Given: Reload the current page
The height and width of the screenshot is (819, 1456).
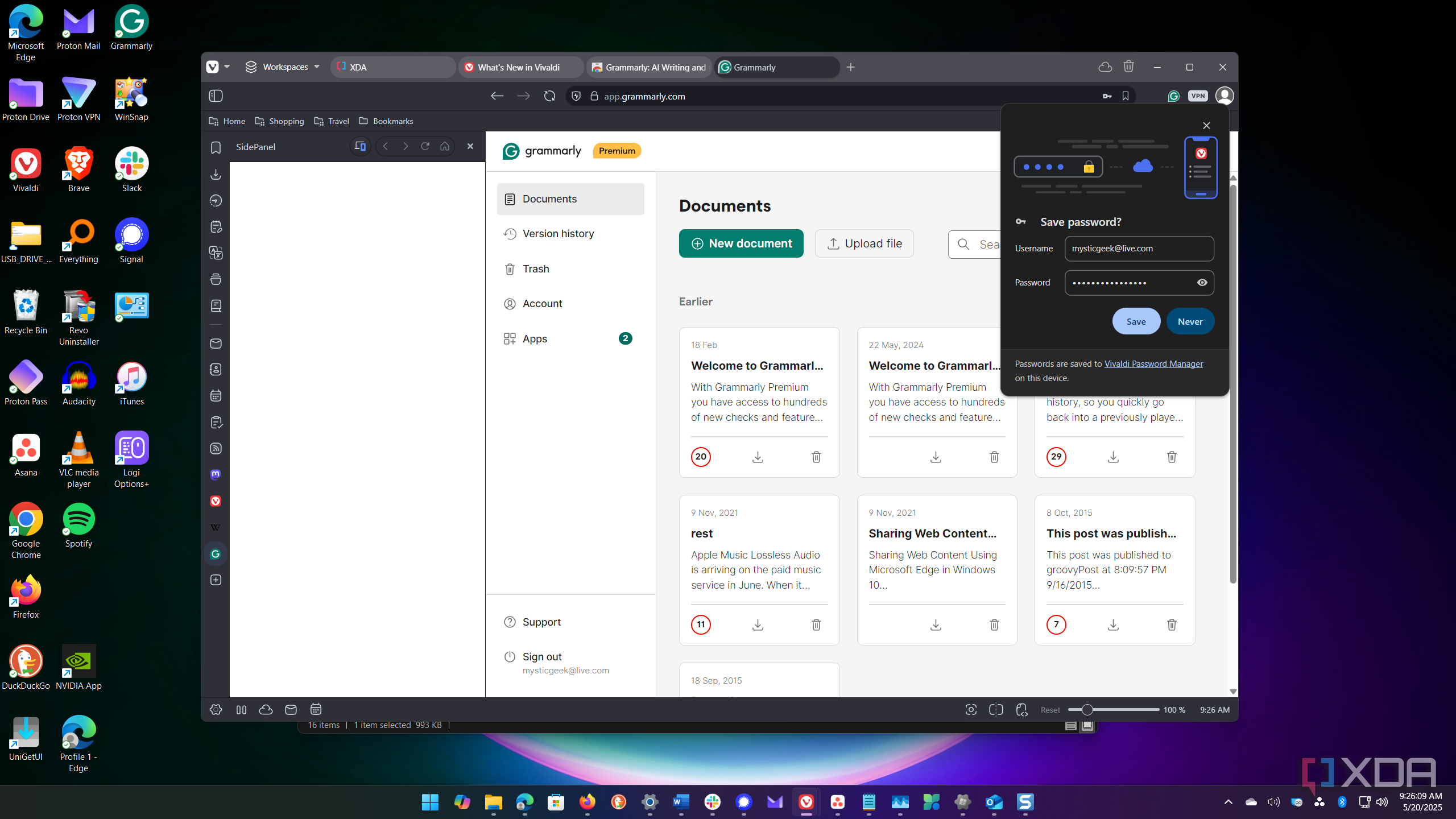Looking at the screenshot, I should click(549, 96).
